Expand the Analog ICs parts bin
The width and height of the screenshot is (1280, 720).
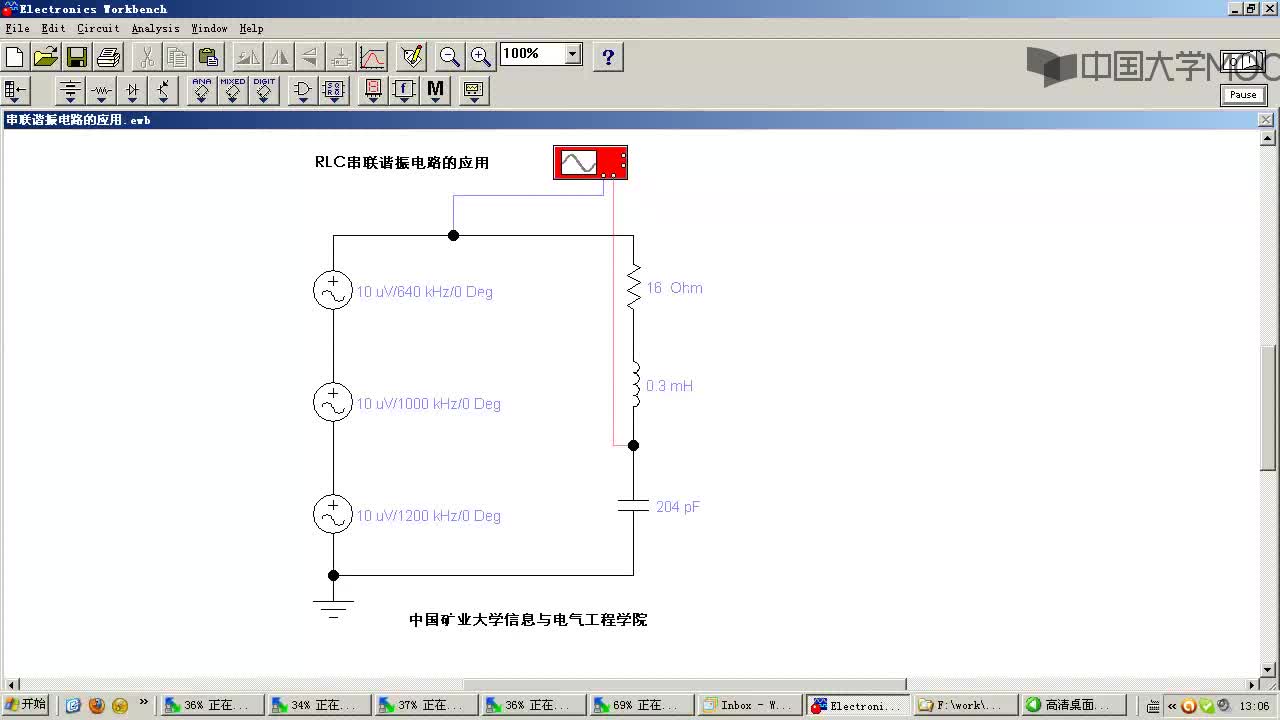(x=201, y=91)
